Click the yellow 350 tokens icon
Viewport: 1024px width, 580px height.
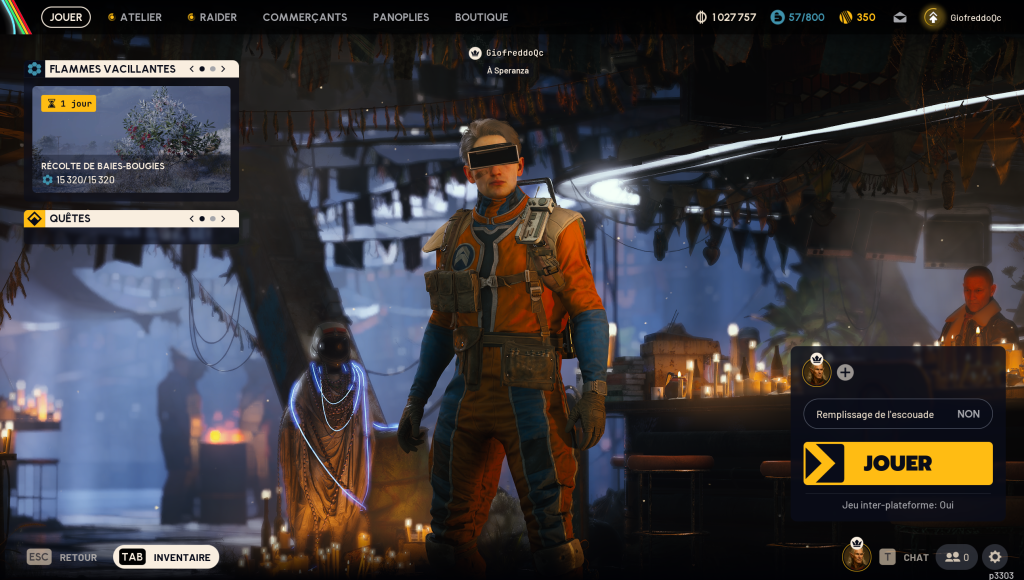845,17
